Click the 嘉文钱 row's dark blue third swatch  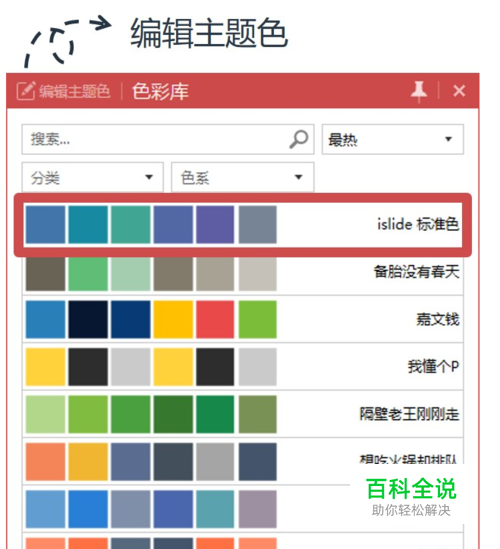[x=131, y=319]
